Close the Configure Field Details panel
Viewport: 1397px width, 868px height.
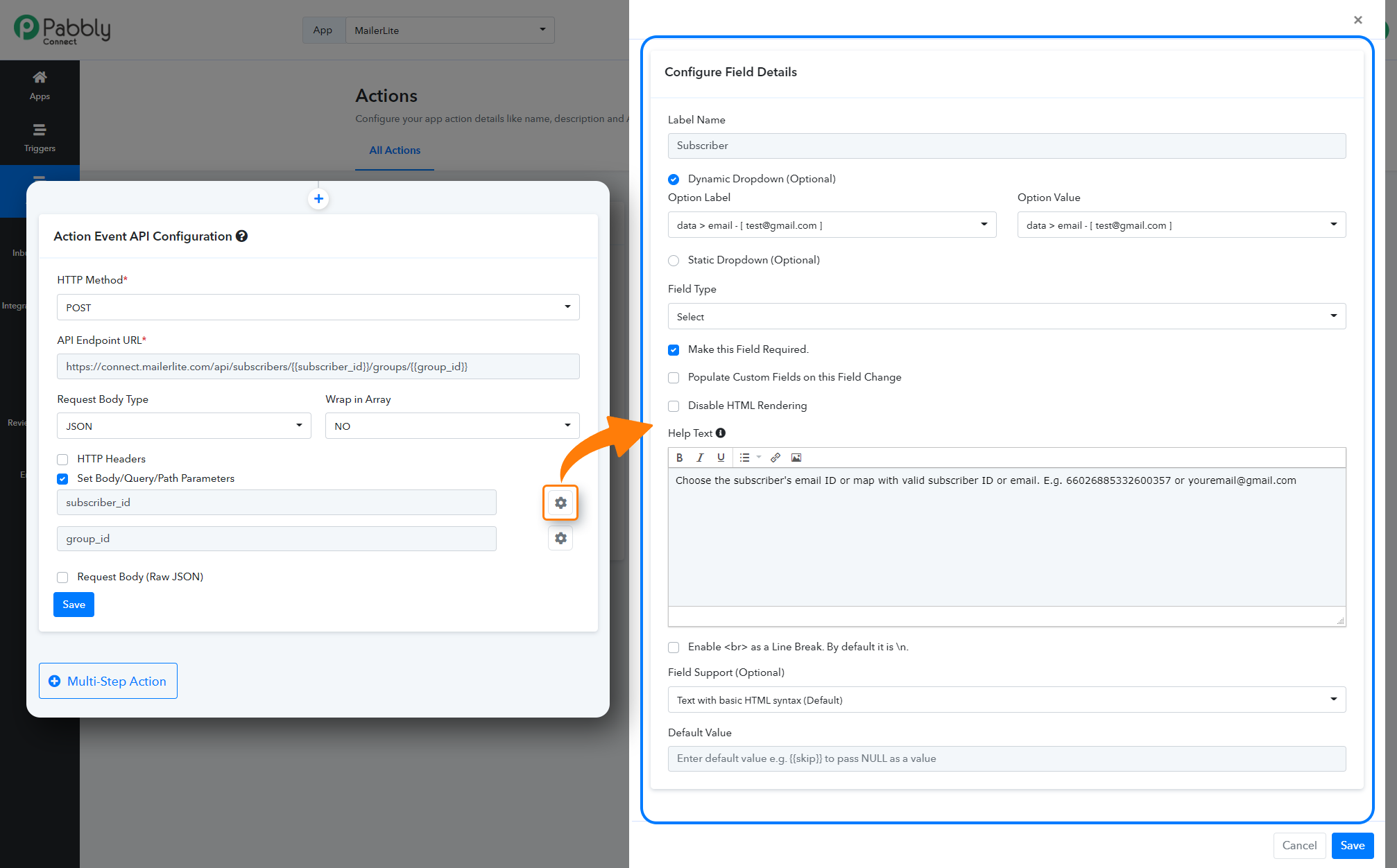1357,19
